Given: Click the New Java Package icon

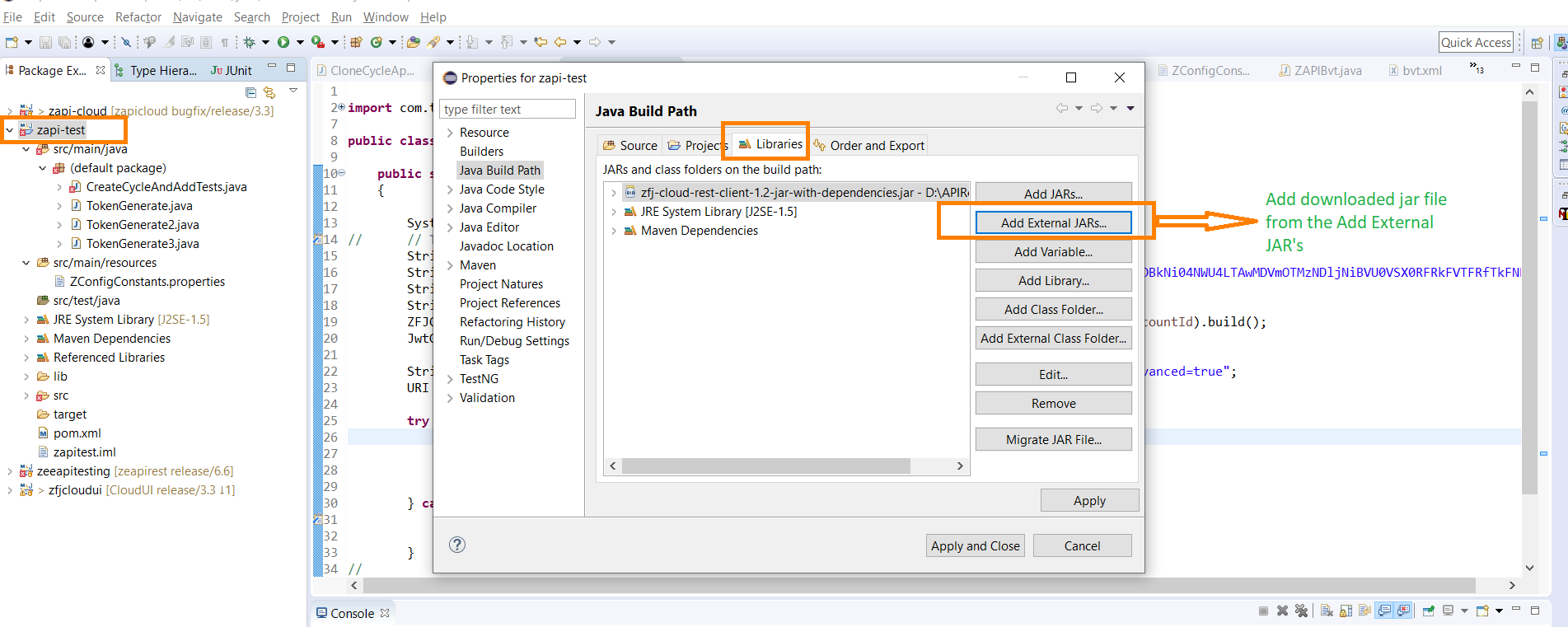Looking at the screenshot, I should point(356,42).
